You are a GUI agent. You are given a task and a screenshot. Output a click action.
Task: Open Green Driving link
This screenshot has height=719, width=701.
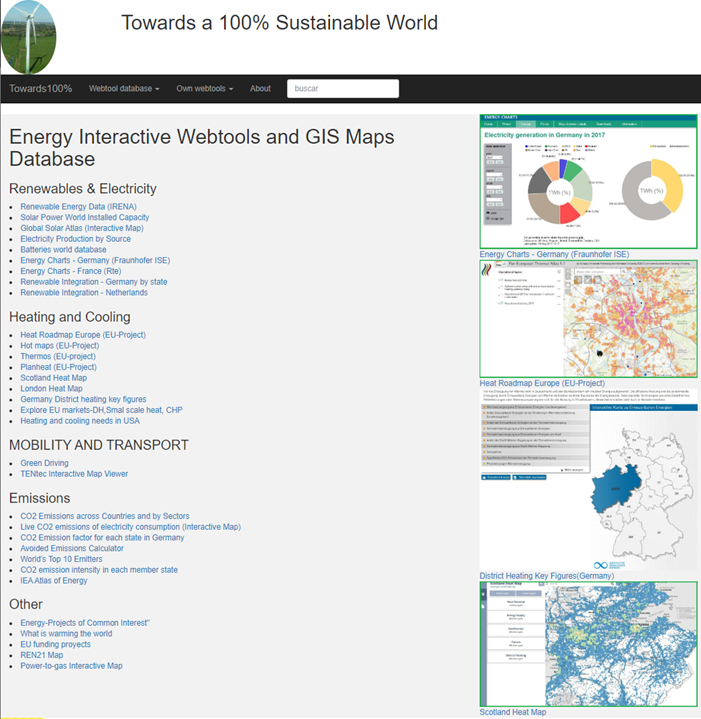click(44, 463)
